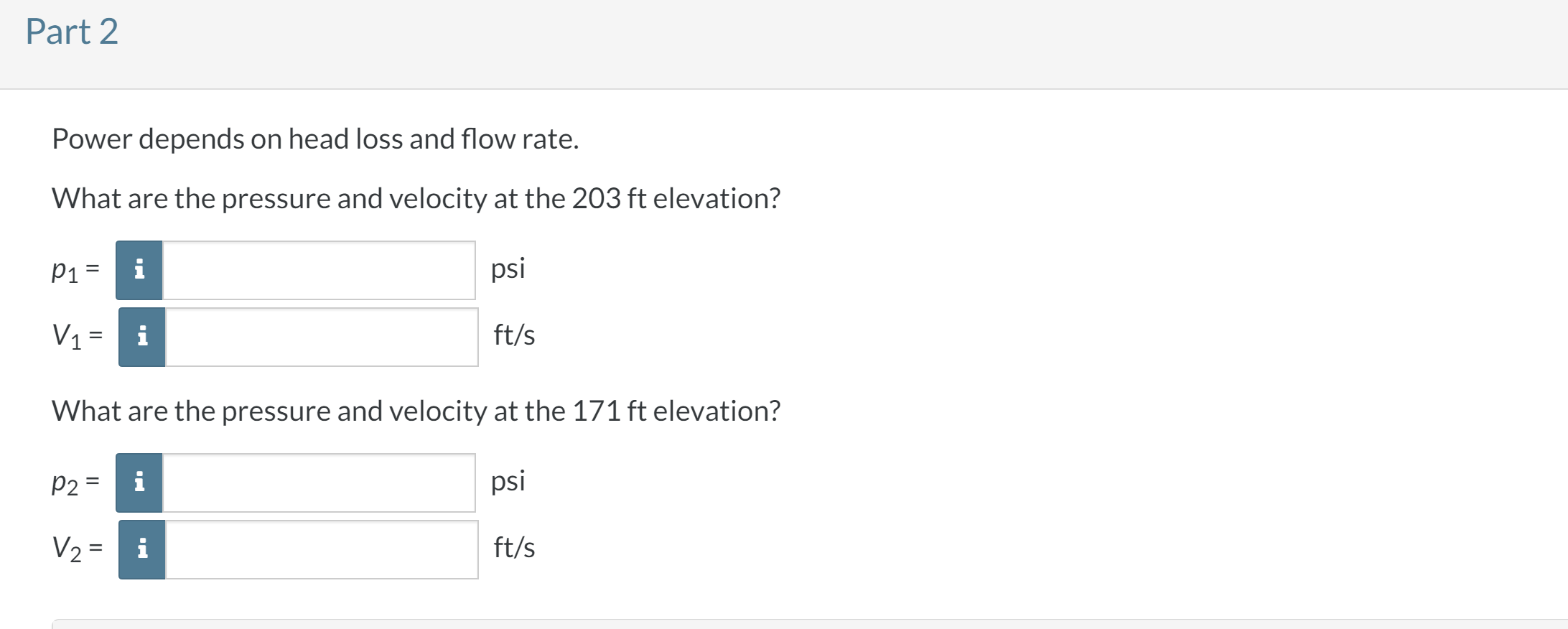
Task: Click the ft/s unit label after V2
Action: click(514, 547)
